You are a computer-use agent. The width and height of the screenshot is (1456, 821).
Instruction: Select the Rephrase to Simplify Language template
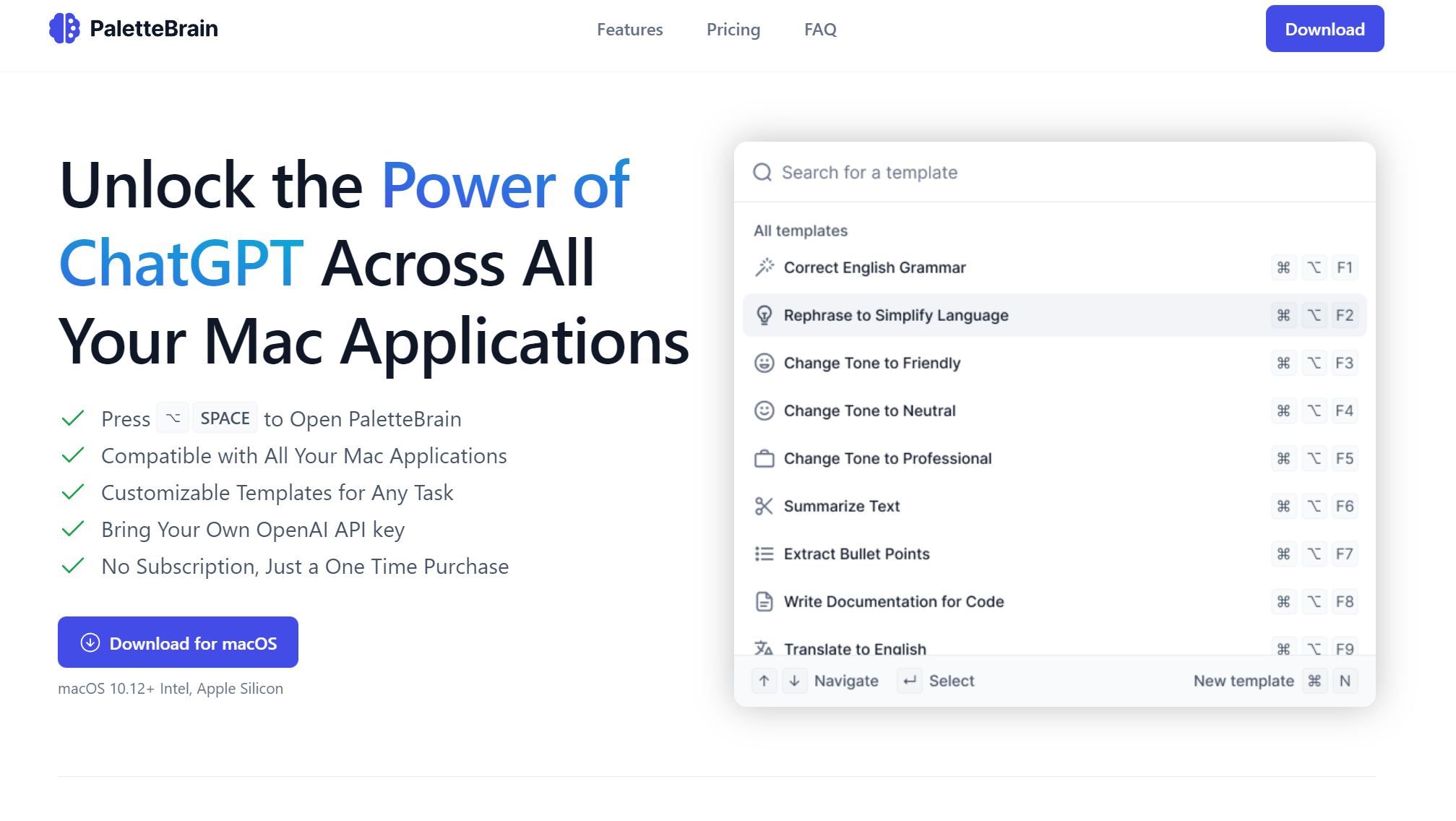[1054, 315]
